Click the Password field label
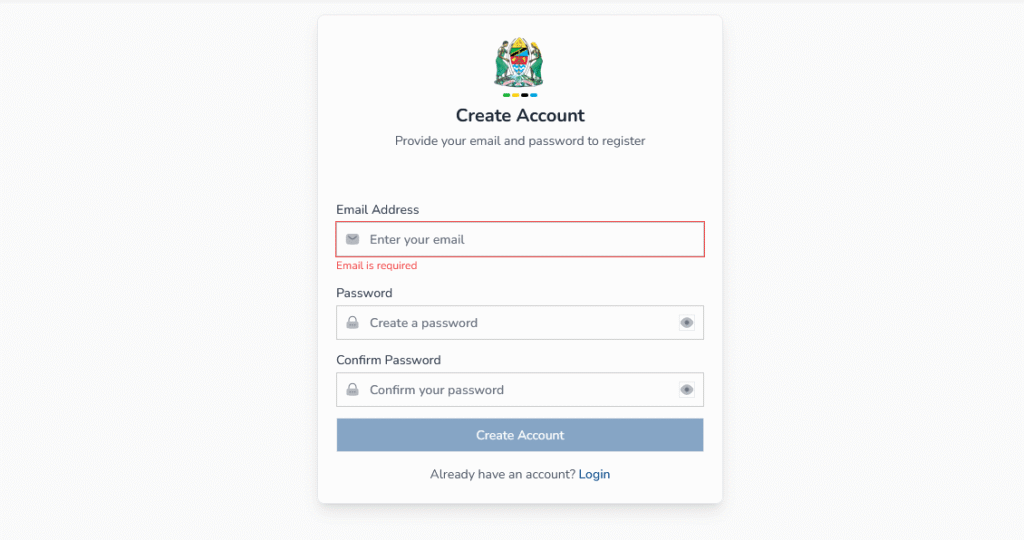 click(364, 293)
